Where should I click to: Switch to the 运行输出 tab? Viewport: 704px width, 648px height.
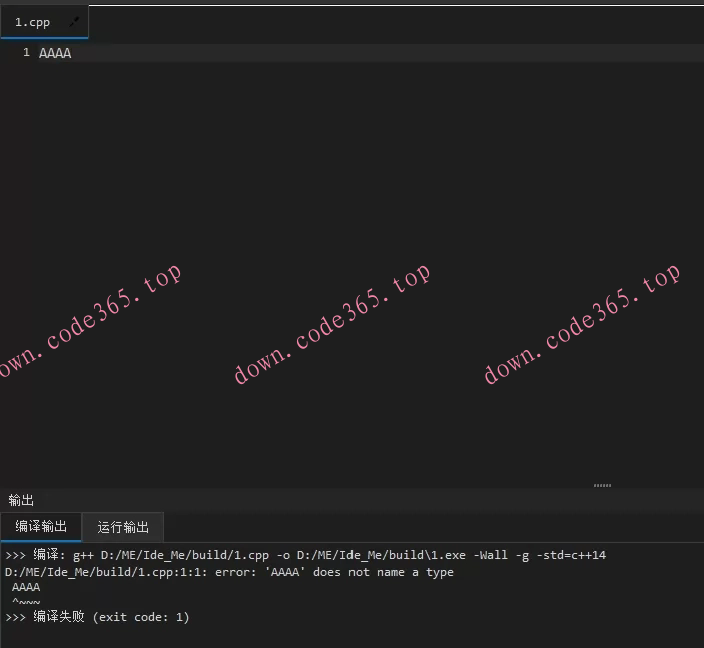[123, 527]
